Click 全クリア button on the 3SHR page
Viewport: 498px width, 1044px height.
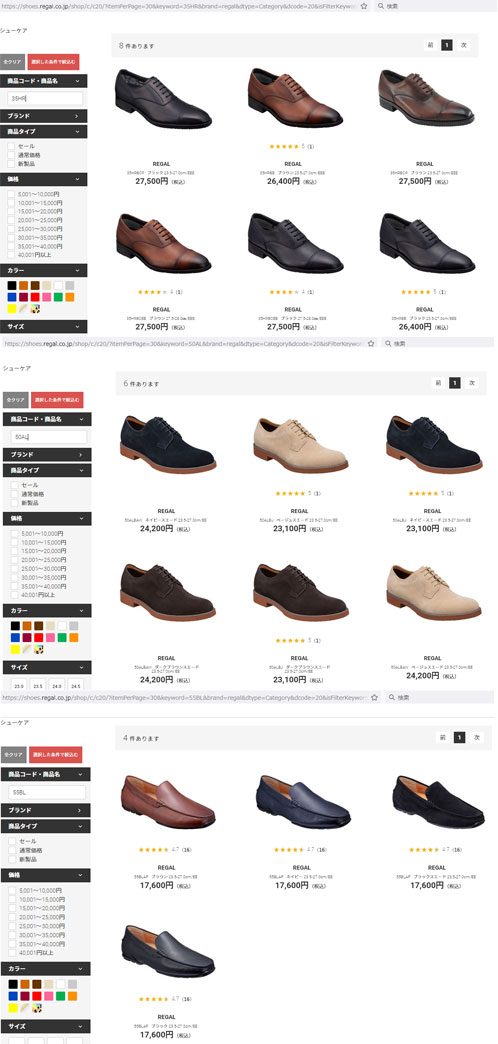click(x=13, y=62)
